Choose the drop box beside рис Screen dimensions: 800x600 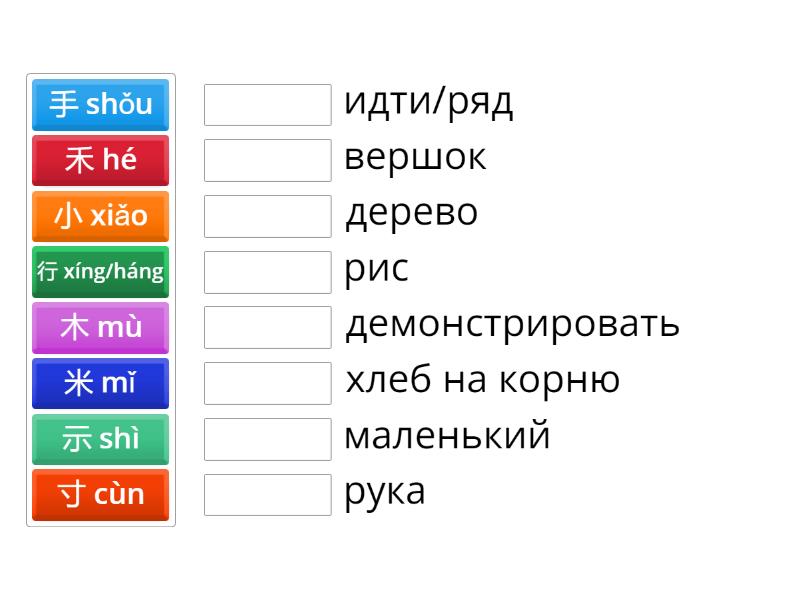tap(267, 271)
